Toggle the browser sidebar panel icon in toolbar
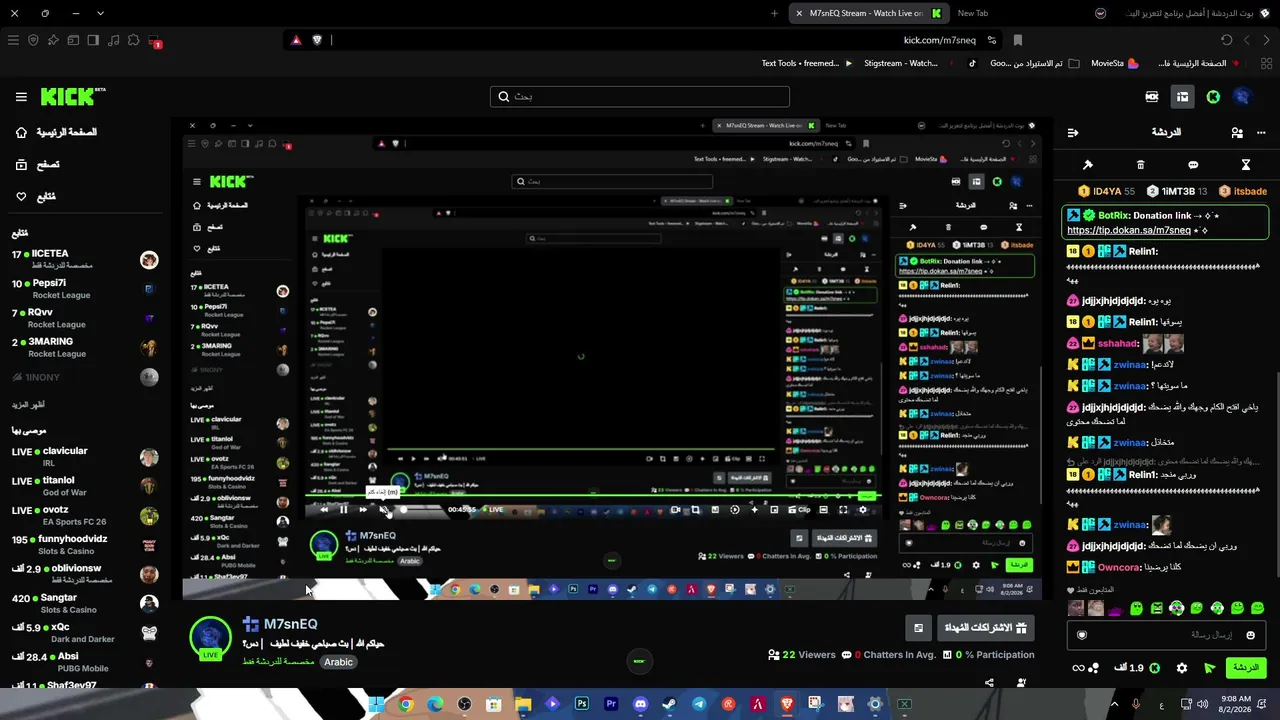This screenshot has width=1280, height=720. (93, 40)
